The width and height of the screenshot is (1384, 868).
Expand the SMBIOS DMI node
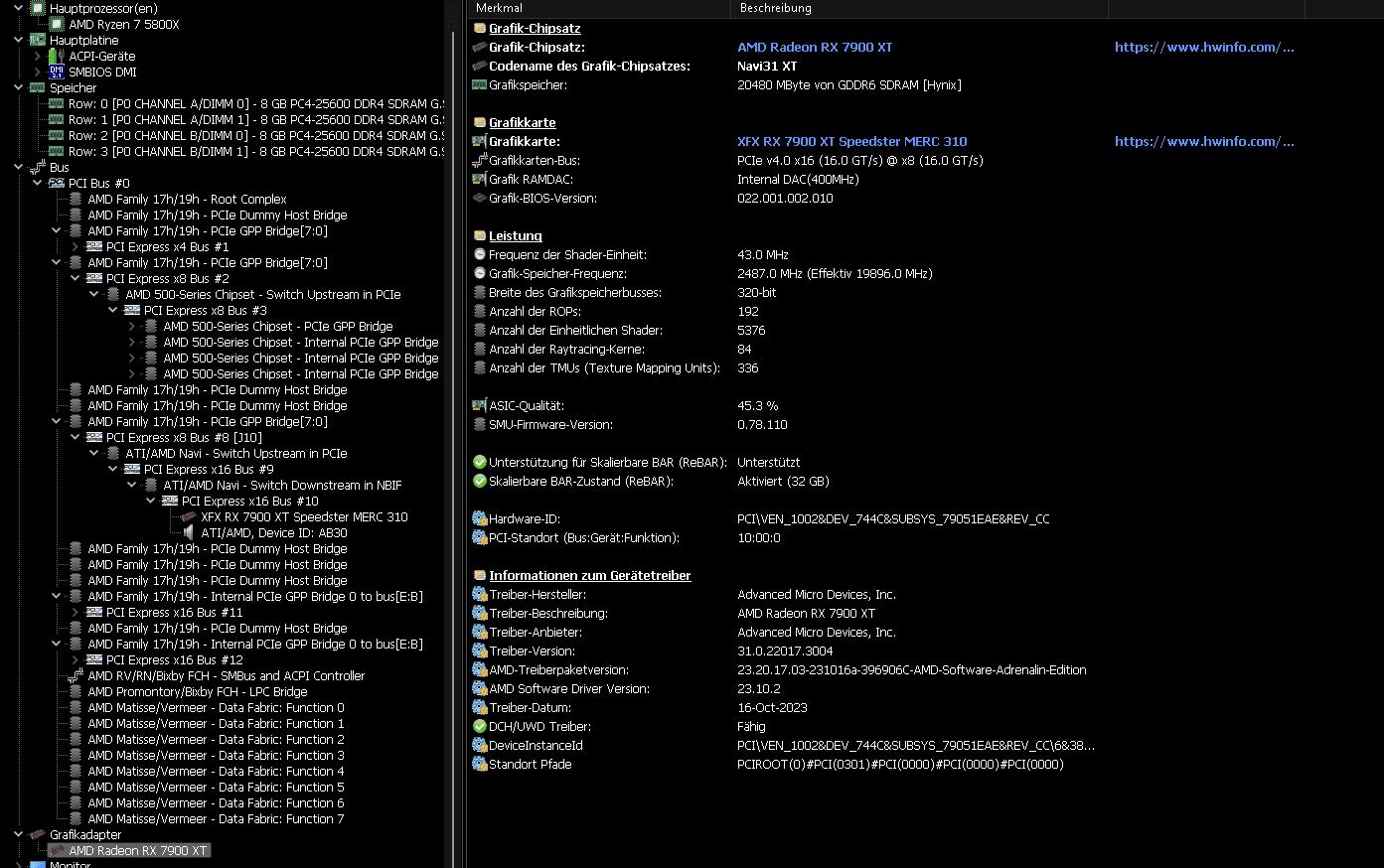[x=38, y=72]
